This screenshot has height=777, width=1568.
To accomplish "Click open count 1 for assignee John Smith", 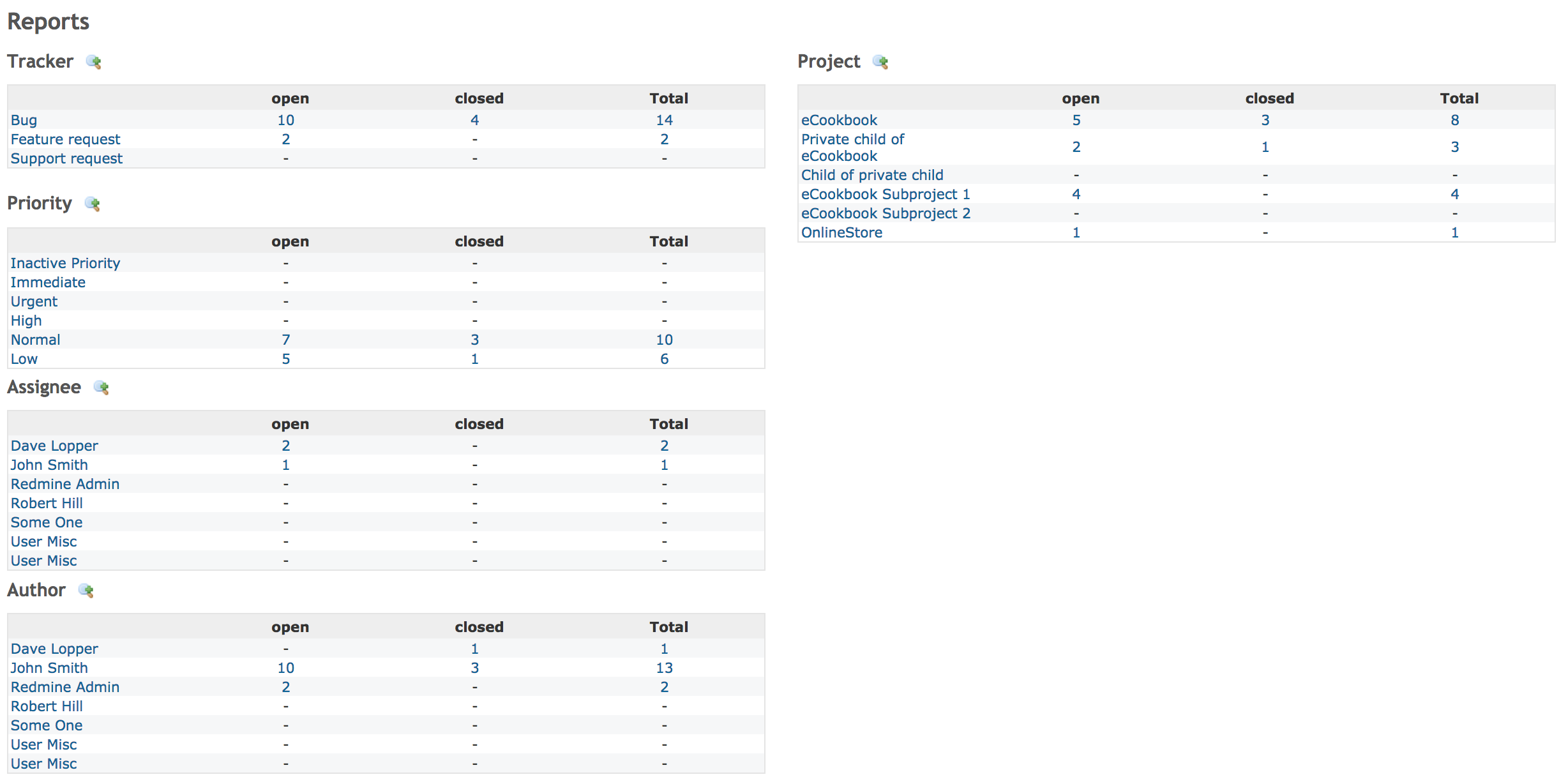I will click(x=286, y=465).
